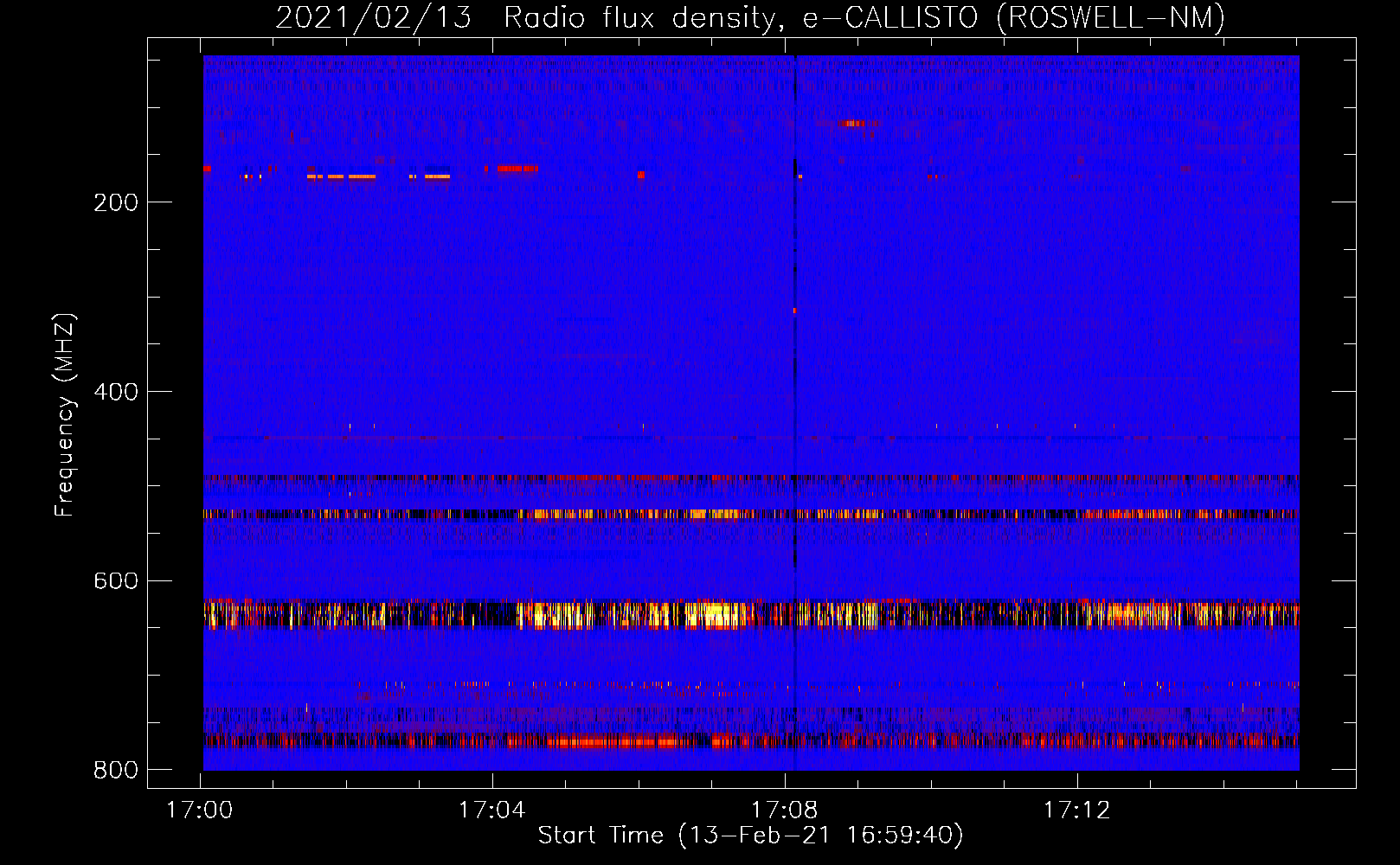Click the 17:08 time tick label
Screen dimensions: 1400x865
point(785,811)
